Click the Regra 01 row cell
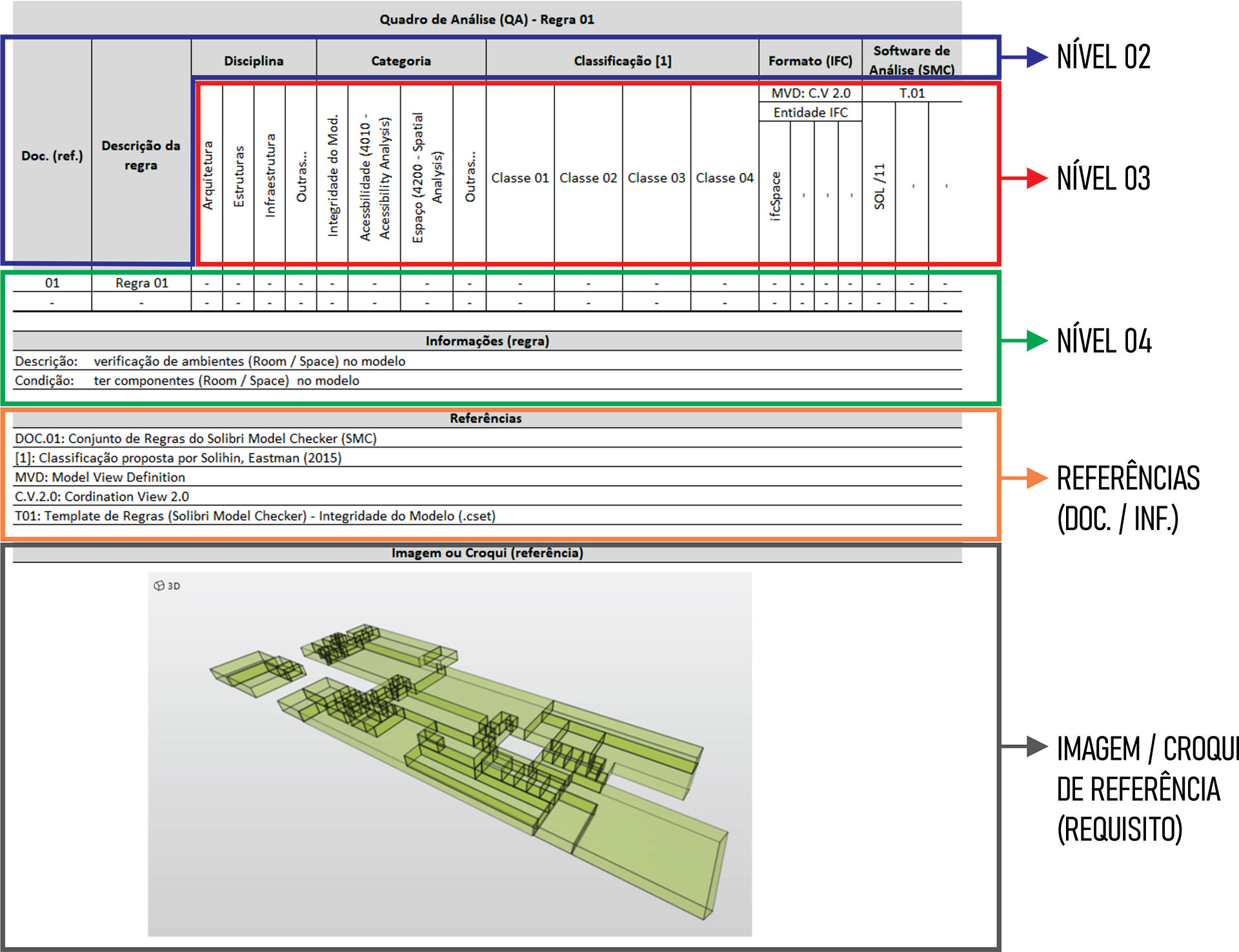Screen dimensions: 1239x952 pos(141,283)
